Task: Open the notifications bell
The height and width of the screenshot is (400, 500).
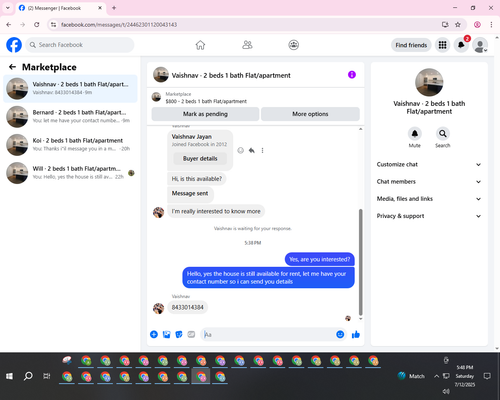Action: click(461, 45)
